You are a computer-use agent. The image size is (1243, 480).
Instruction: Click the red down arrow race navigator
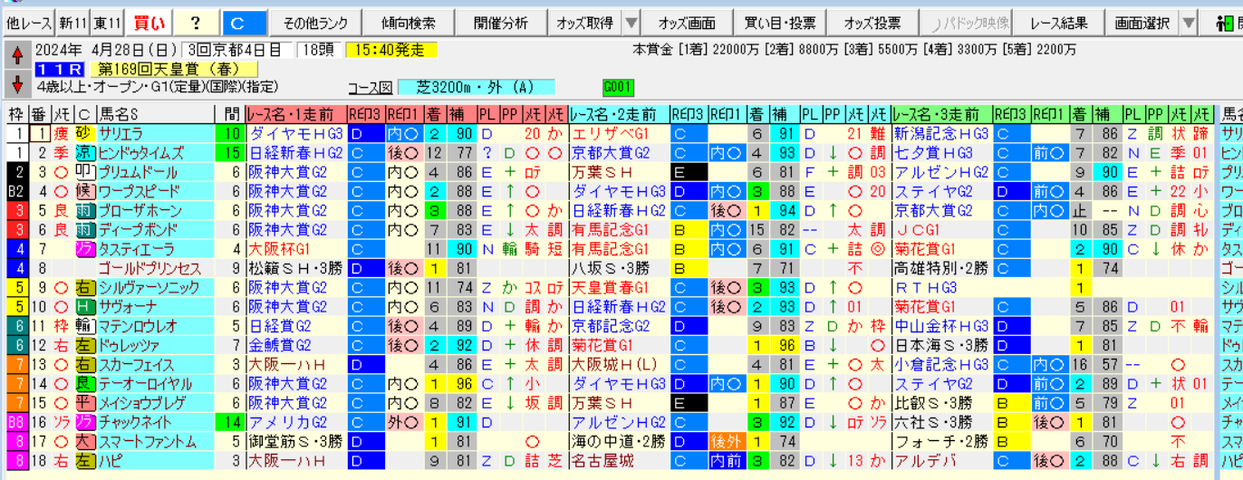15,82
